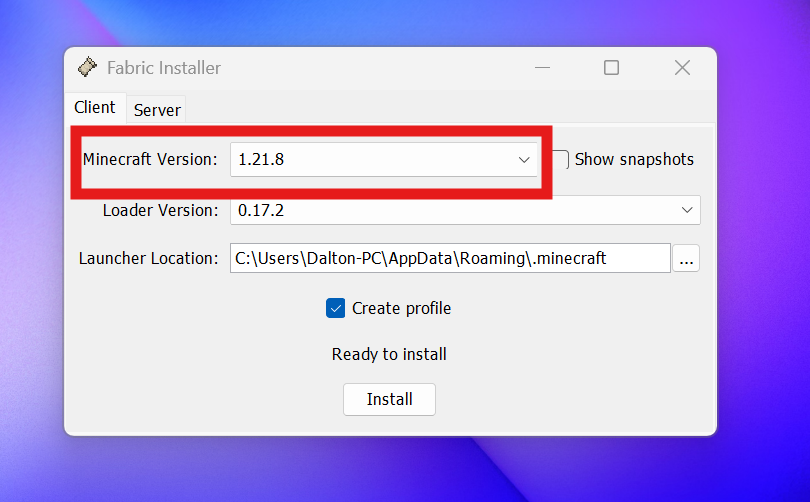
Task: Browse for launcher location with the ... button
Action: (686, 258)
